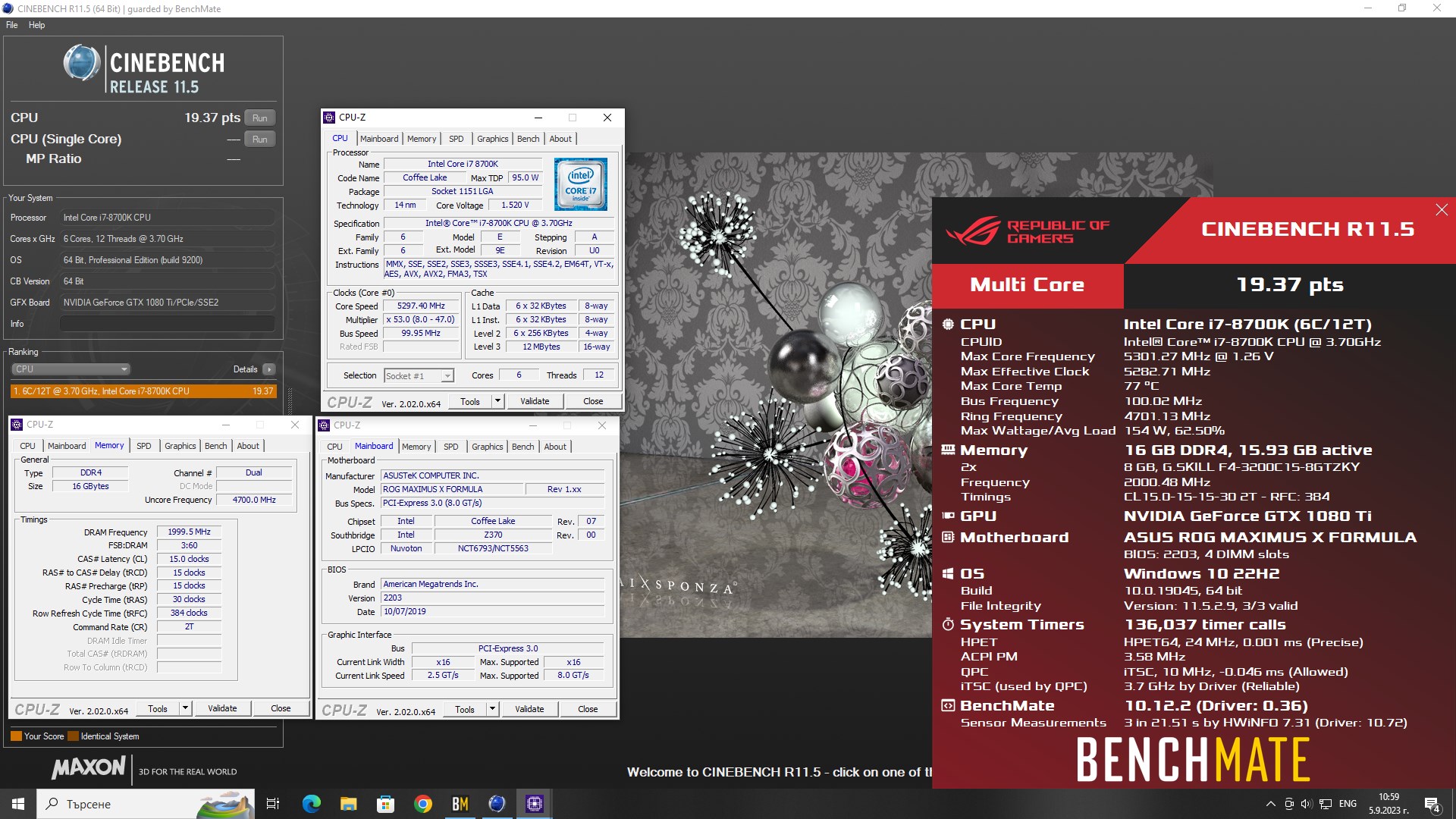Viewport: 1456px width, 819px height.
Task: Open the Ranking CPU dropdown
Action: [71, 369]
